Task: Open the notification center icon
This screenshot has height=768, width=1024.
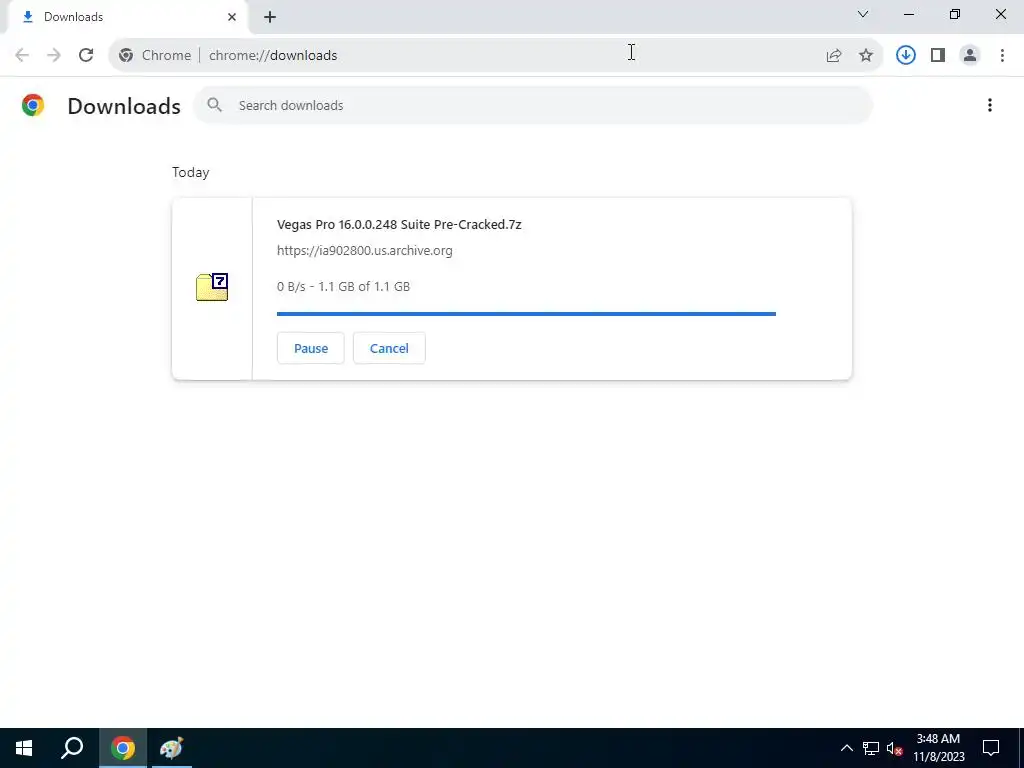Action: 991,748
